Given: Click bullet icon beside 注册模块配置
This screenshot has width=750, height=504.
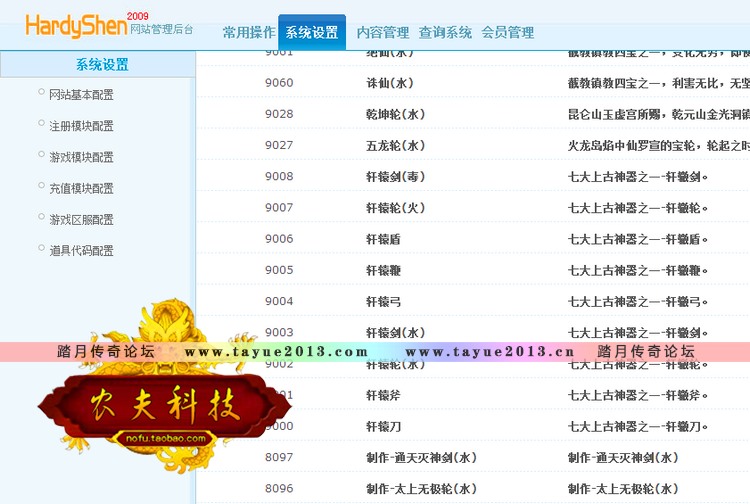Looking at the screenshot, I should pos(41,124).
